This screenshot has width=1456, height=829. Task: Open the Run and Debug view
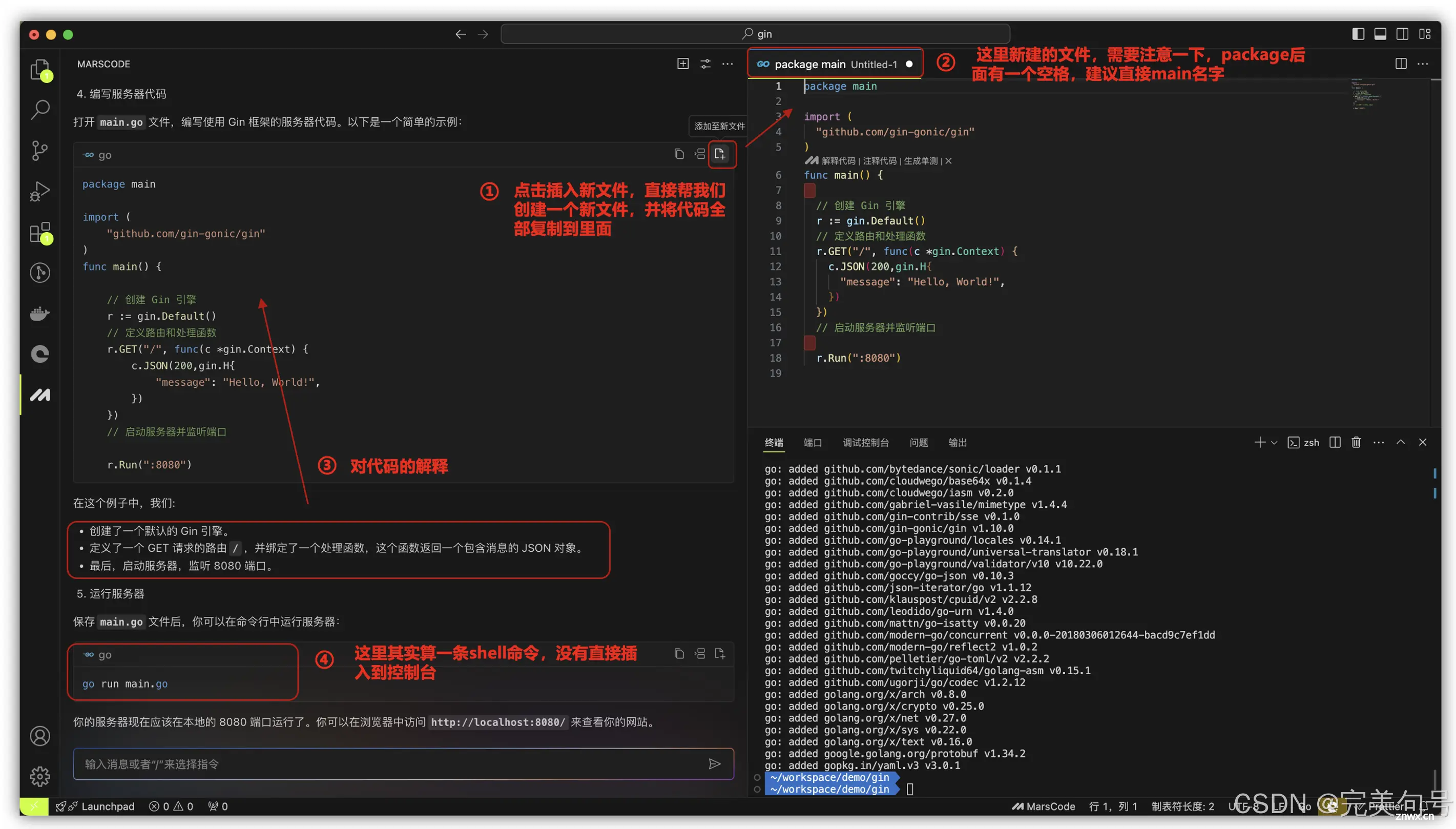40,191
